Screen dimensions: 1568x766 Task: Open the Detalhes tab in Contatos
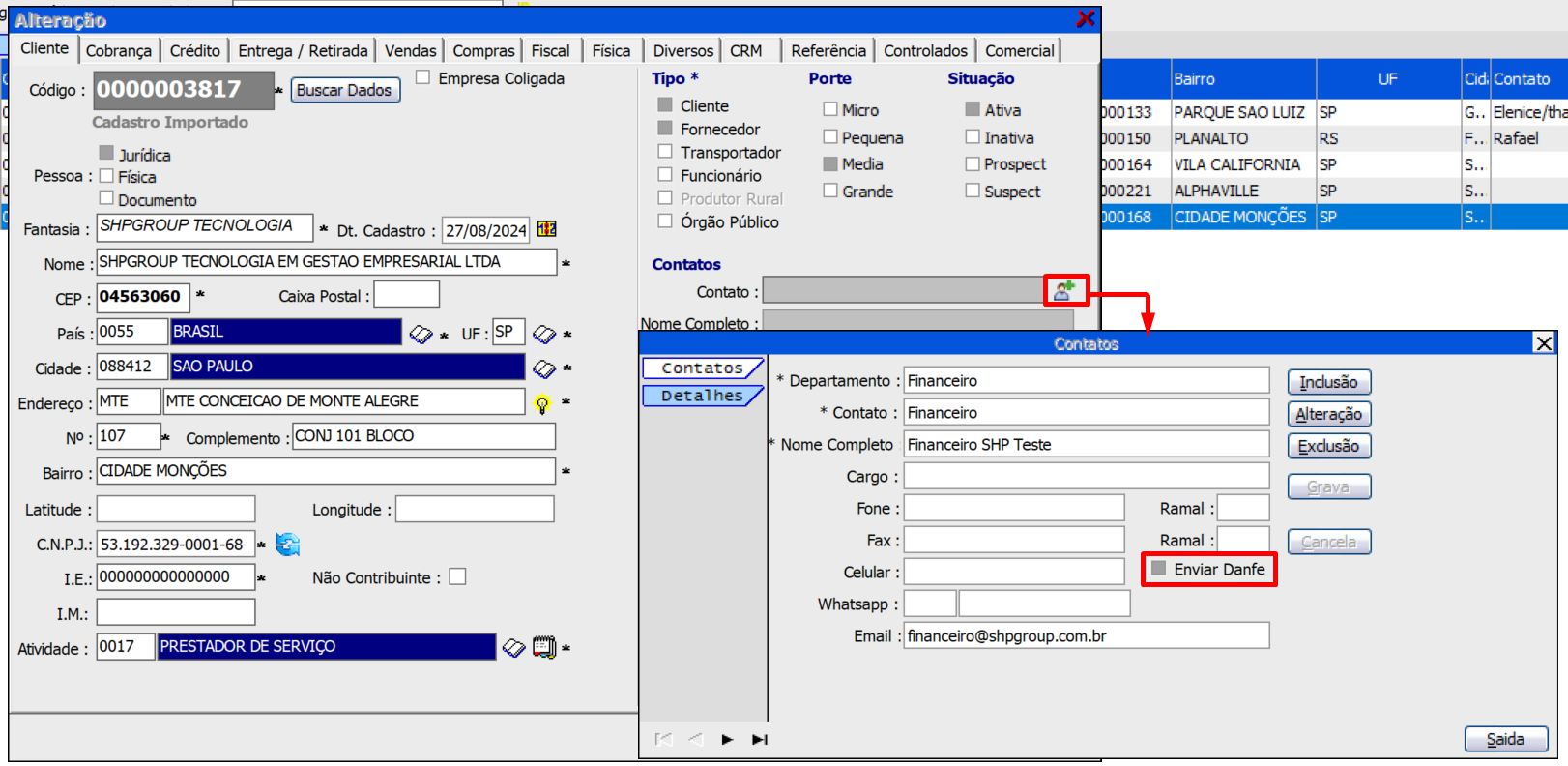click(702, 396)
